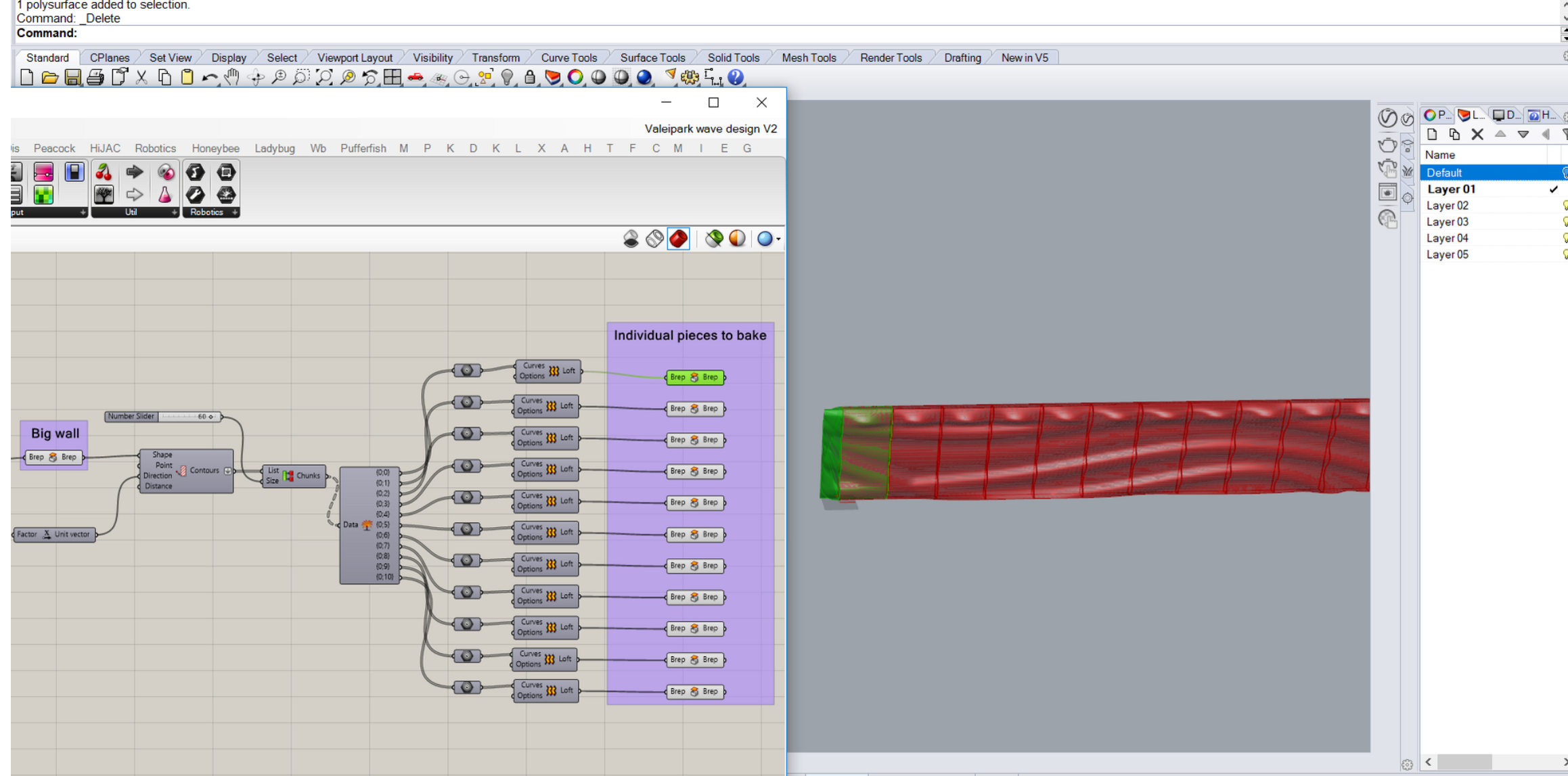This screenshot has width=1568, height=776.
Task: Open the Robotics panel dropdown
Action: click(x=233, y=212)
